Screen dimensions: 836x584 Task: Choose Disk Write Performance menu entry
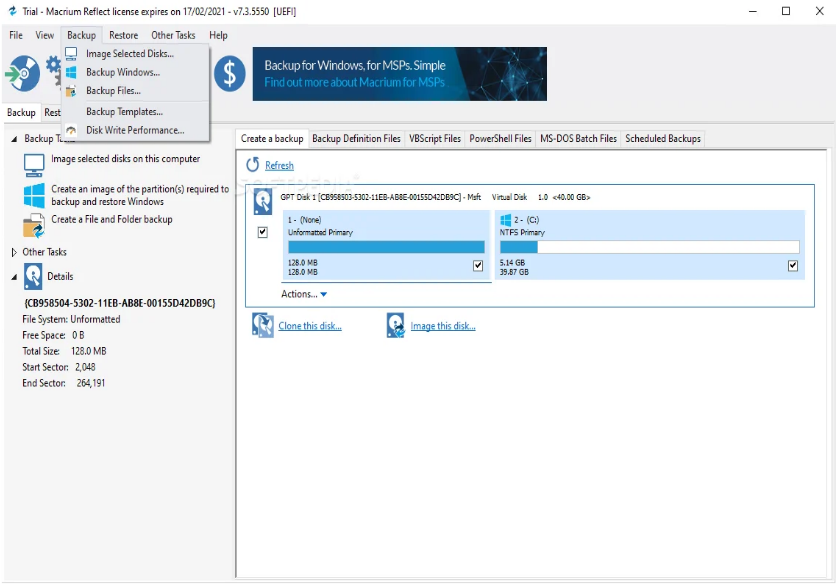pyautogui.click(x=135, y=130)
